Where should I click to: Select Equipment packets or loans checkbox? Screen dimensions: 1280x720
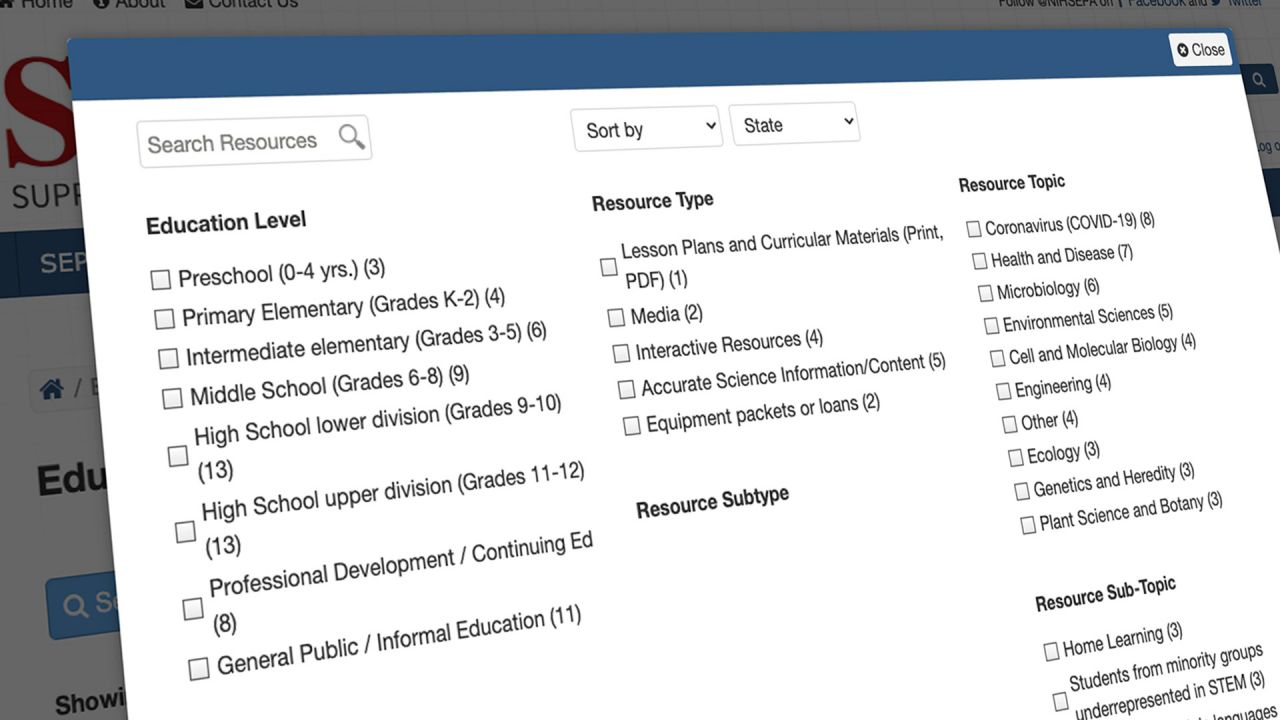click(631, 426)
